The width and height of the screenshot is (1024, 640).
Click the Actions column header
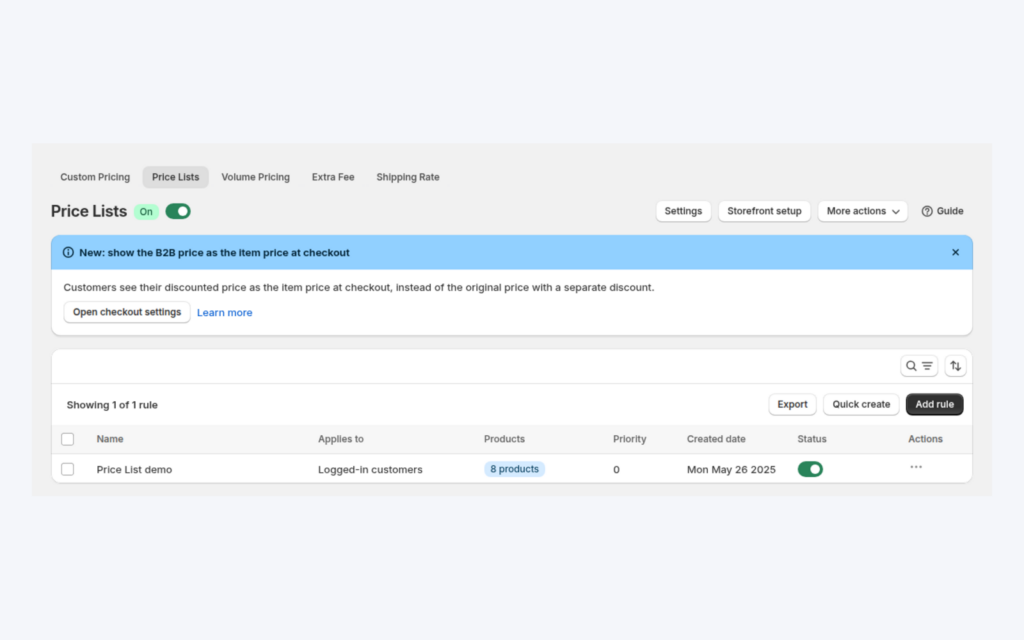coord(925,439)
